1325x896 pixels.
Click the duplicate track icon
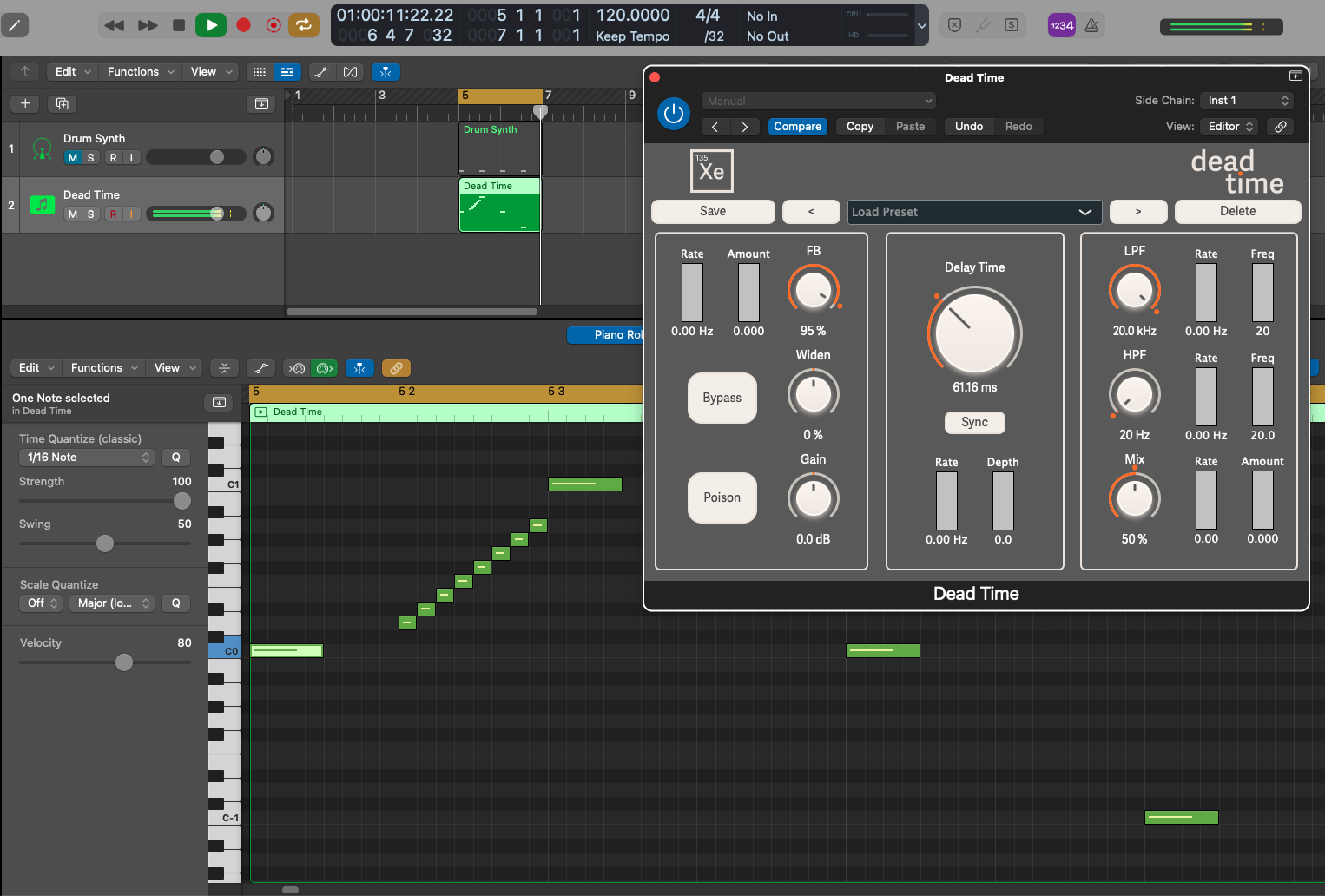point(62,103)
